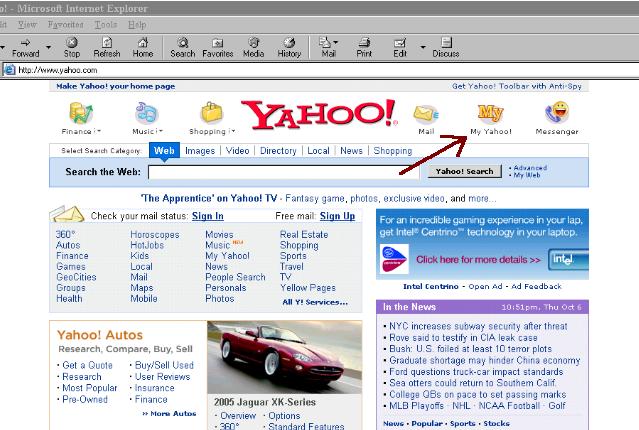The image size is (639, 430).
Task: Click the Sign In mail link
Action: 208,216
